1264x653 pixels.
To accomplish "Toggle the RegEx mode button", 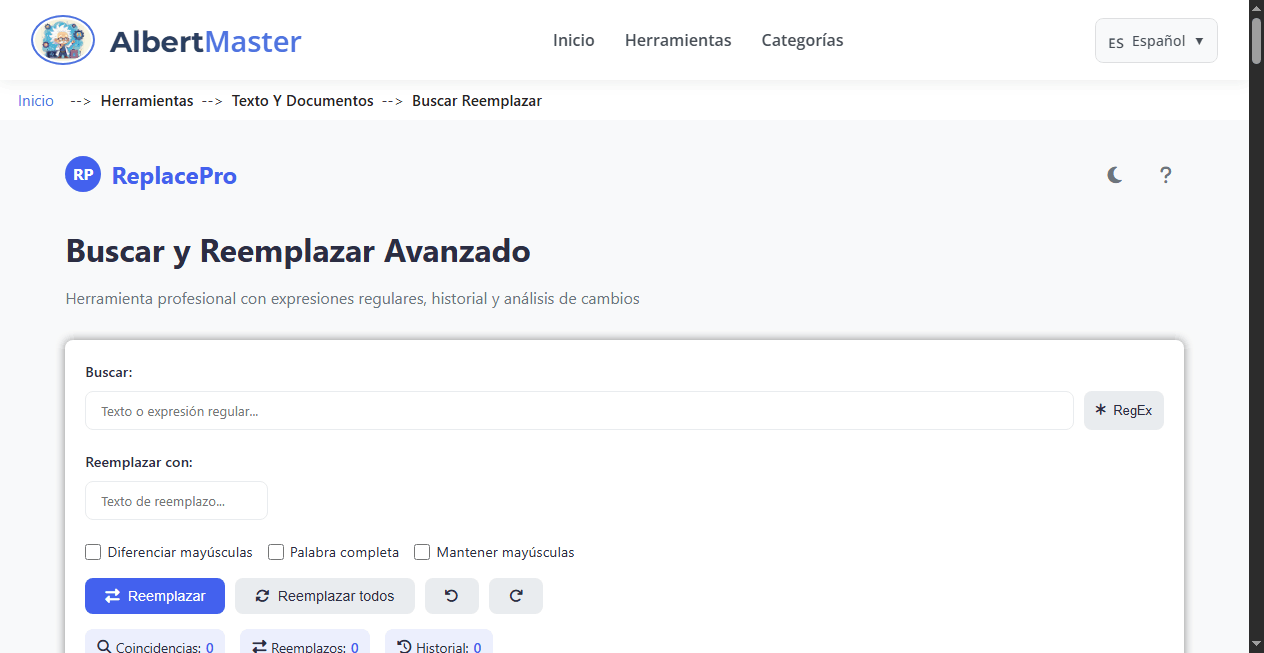I will coord(1123,410).
